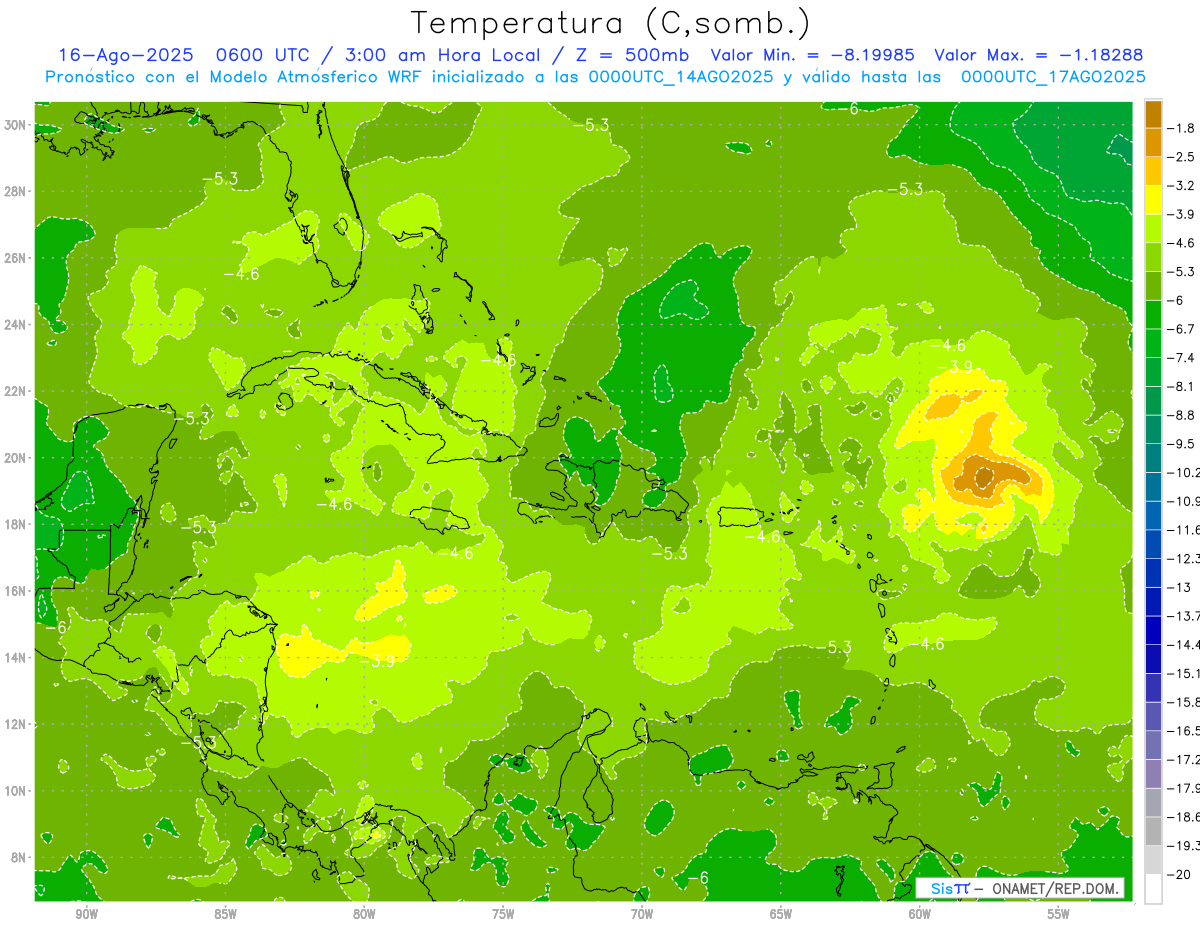Click the dark orange top colorbar swatch

[1153, 114]
